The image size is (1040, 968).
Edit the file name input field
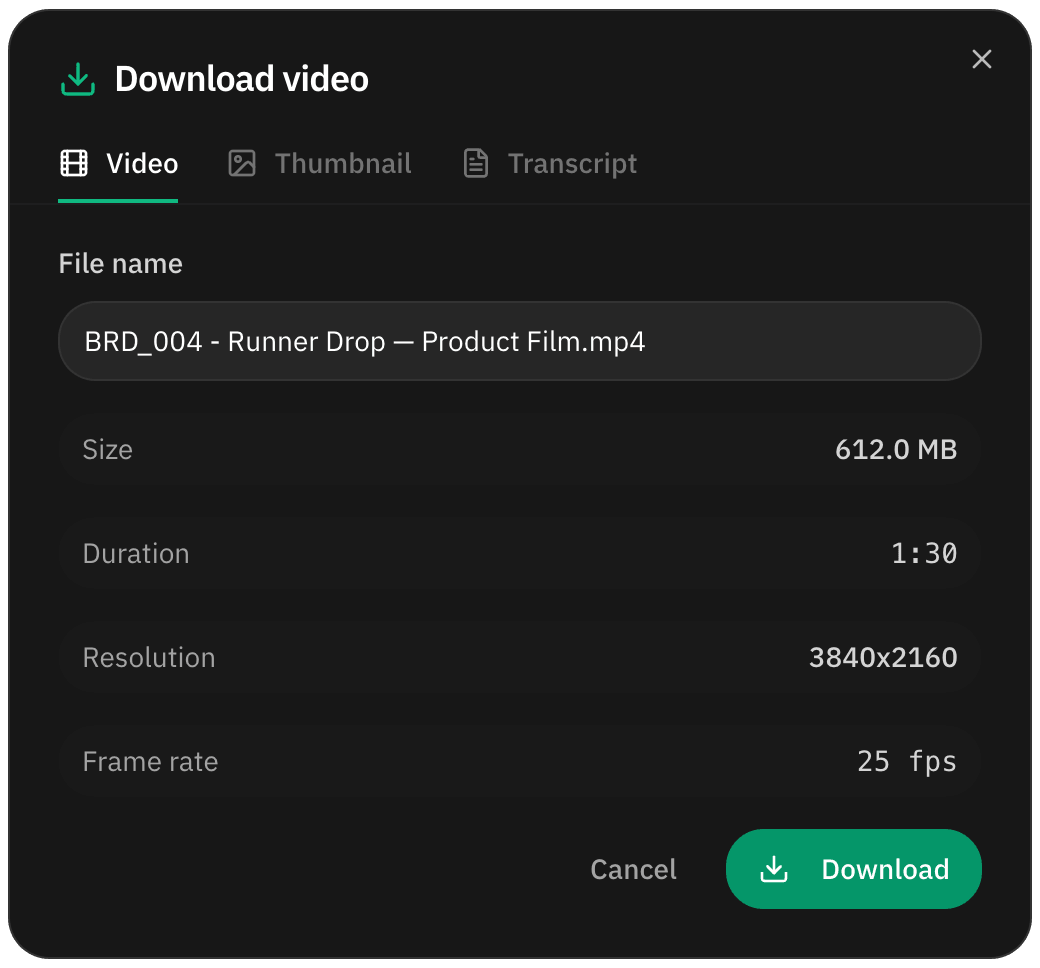pyautogui.click(x=520, y=341)
